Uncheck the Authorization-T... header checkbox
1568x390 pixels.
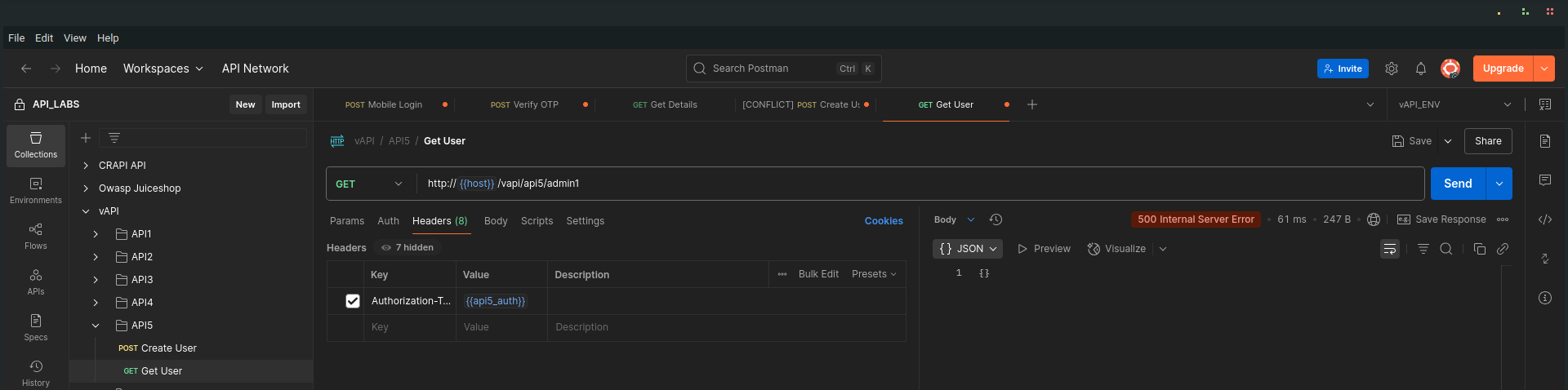[353, 301]
